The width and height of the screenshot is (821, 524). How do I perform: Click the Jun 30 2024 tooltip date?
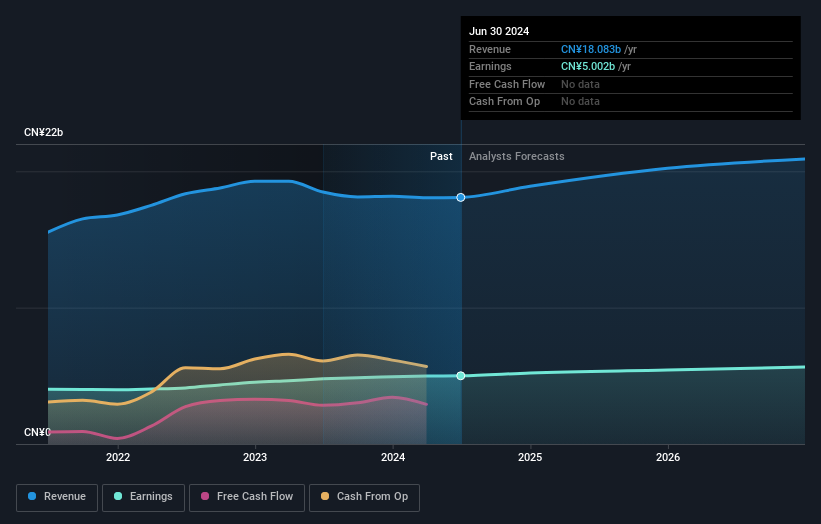[499, 31]
